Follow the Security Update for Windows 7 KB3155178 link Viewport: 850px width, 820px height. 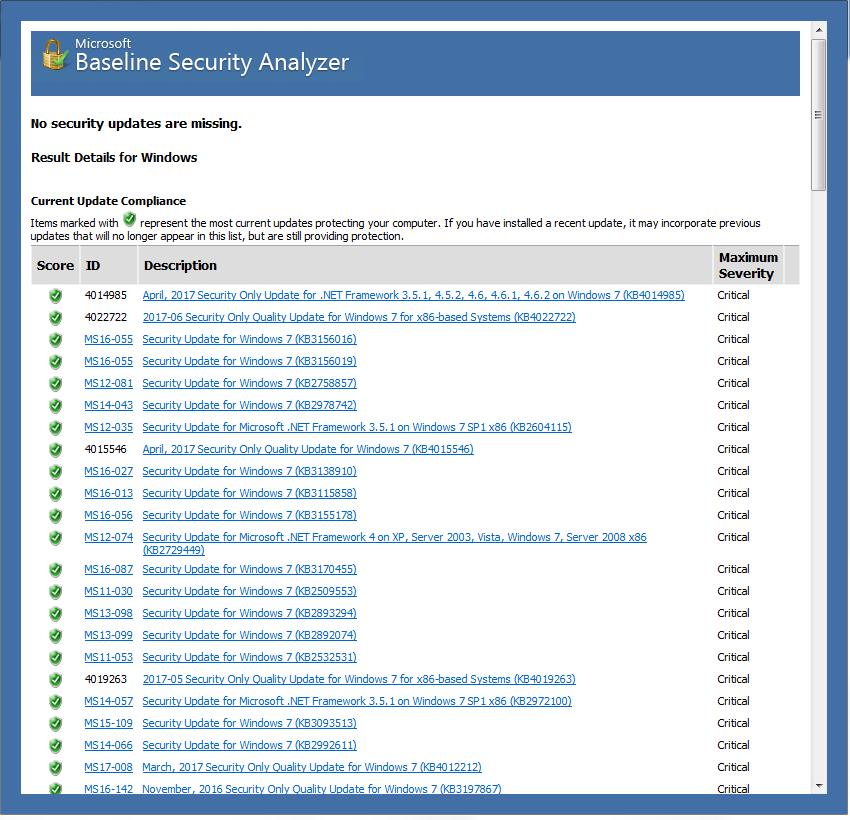point(249,516)
